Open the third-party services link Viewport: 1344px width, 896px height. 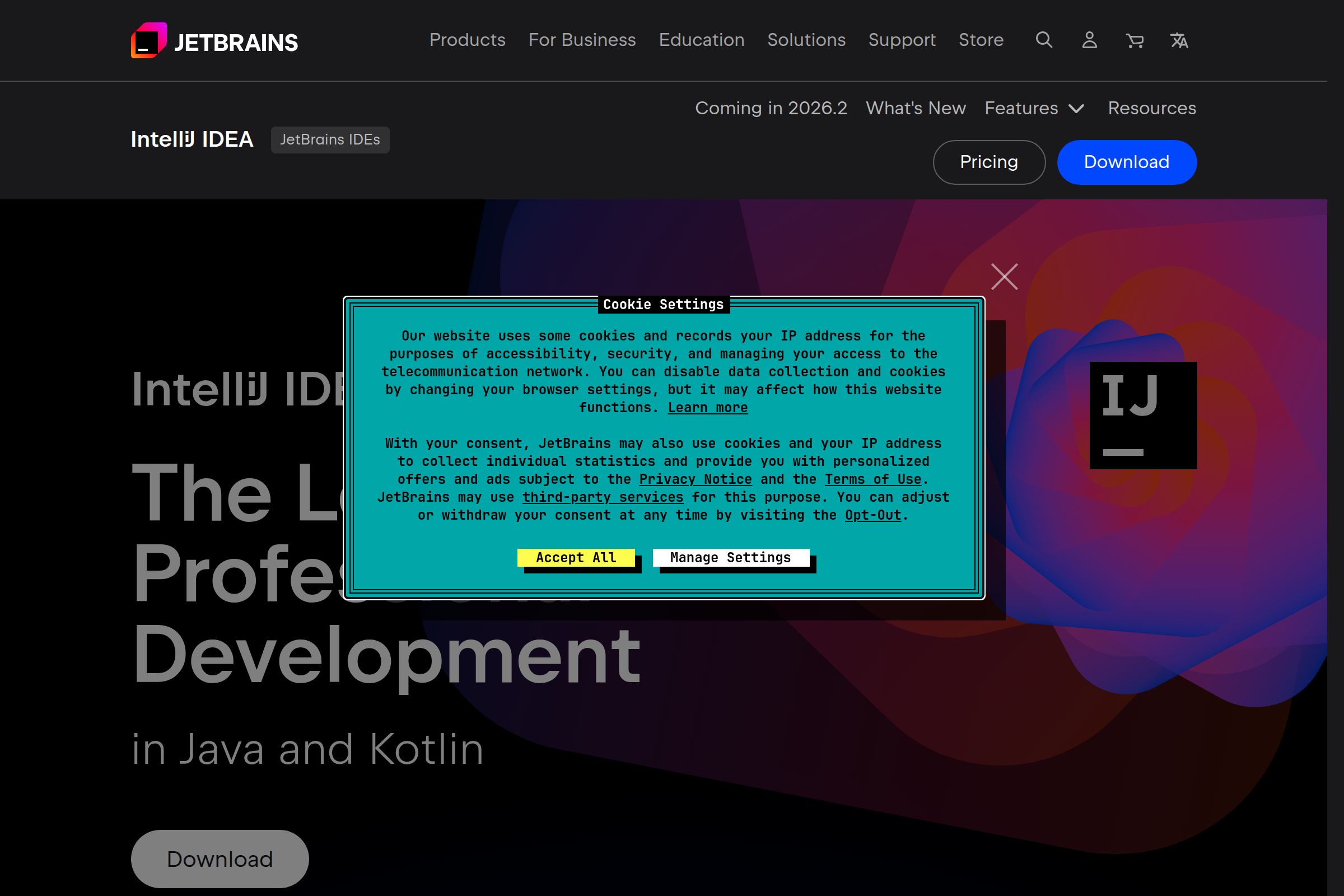coord(603,497)
